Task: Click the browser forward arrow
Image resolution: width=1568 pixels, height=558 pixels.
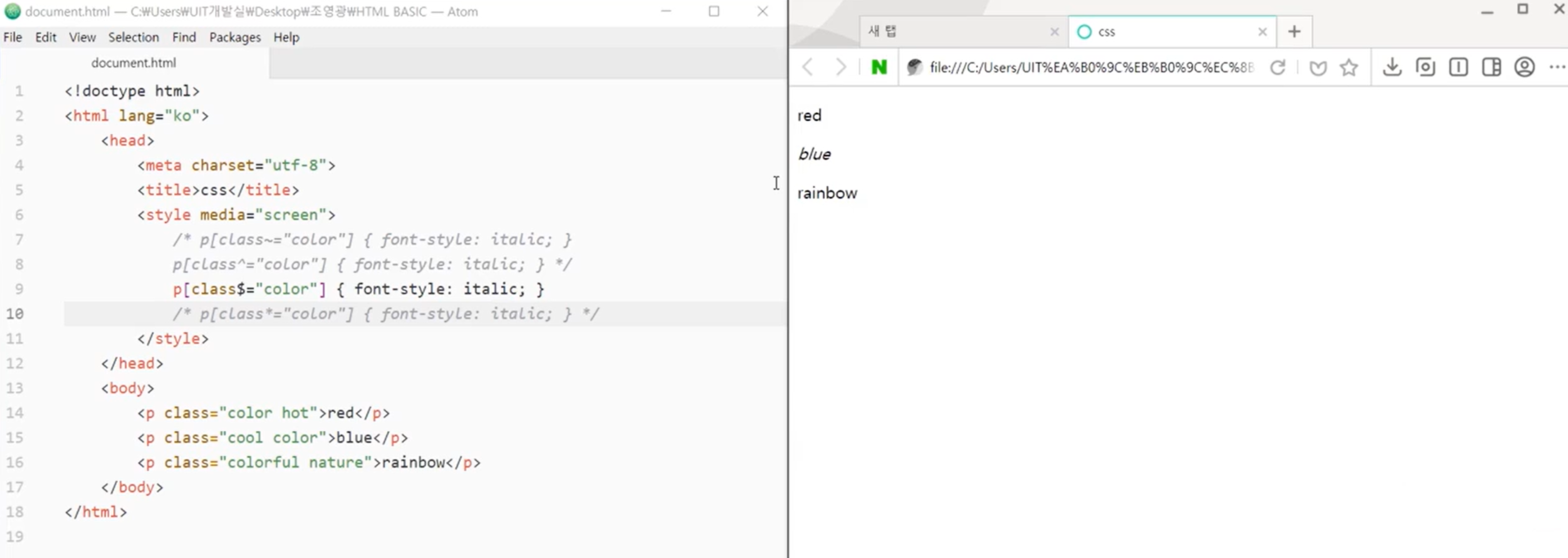Action: pyautogui.click(x=841, y=67)
